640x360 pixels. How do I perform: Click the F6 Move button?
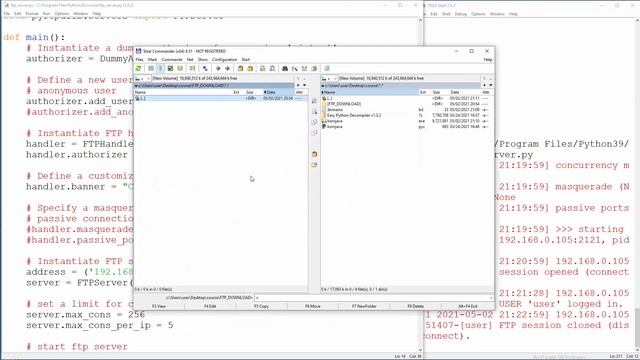click(313, 306)
